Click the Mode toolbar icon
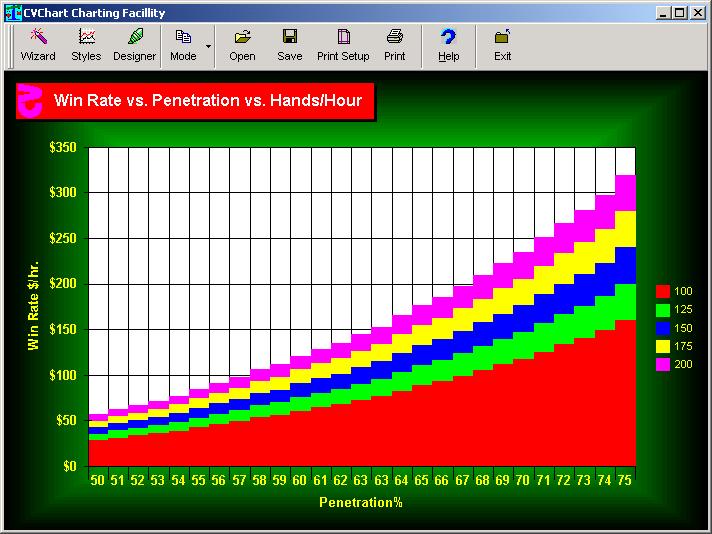Viewport: 712px width, 534px height. (x=183, y=45)
